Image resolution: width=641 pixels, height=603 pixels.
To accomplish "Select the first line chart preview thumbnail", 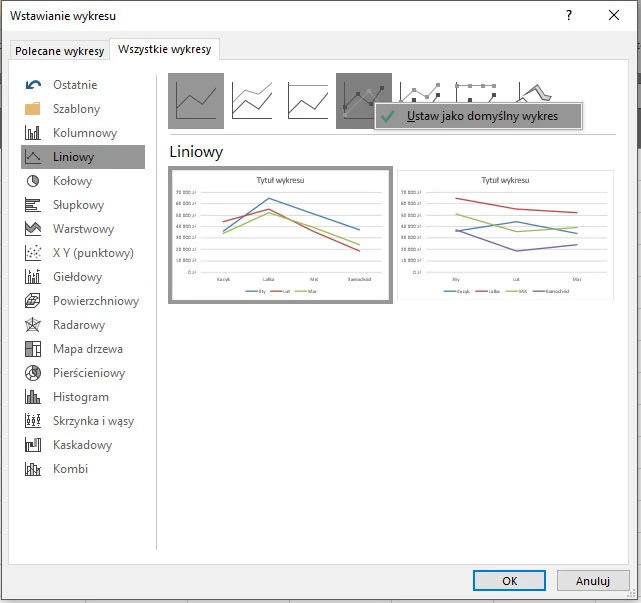I will tap(280, 235).
